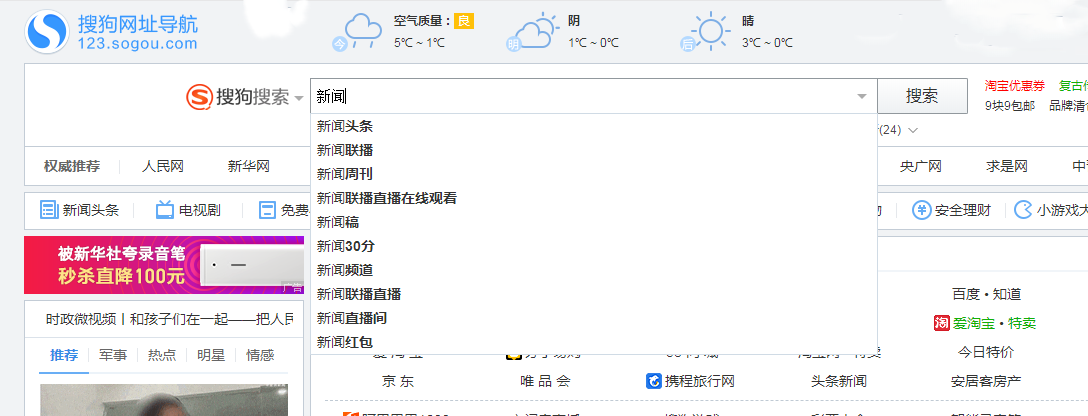This screenshot has height=416, width=1088.
Task: Switch to the 军事 news tab
Action: tap(113, 355)
